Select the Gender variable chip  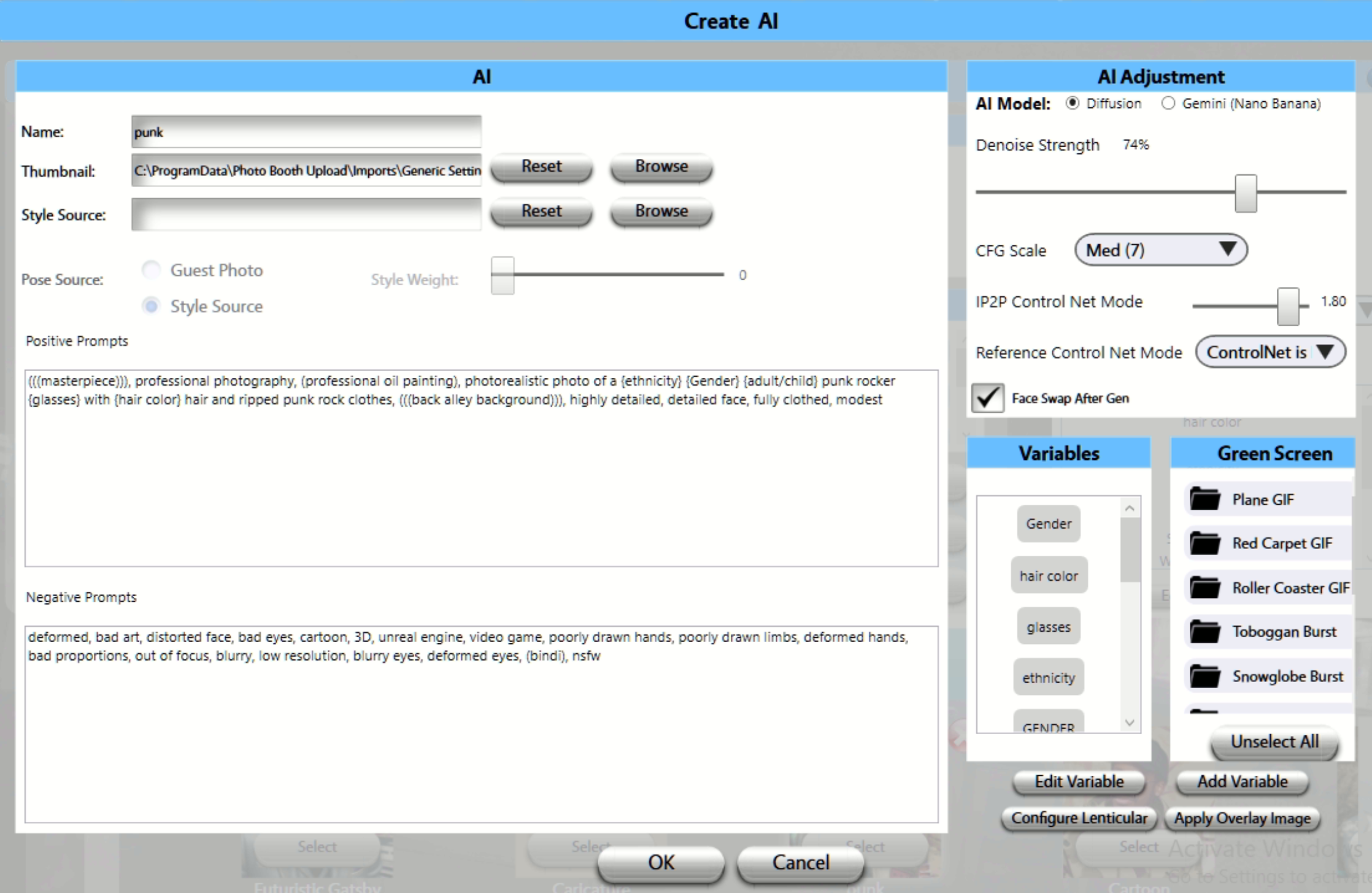pos(1049,524)
